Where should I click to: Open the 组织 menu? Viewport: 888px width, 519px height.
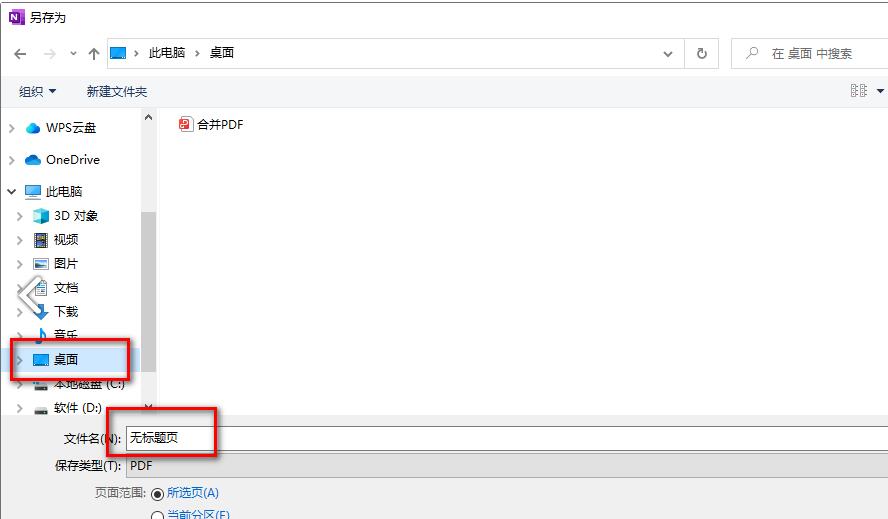coord(37,91)
